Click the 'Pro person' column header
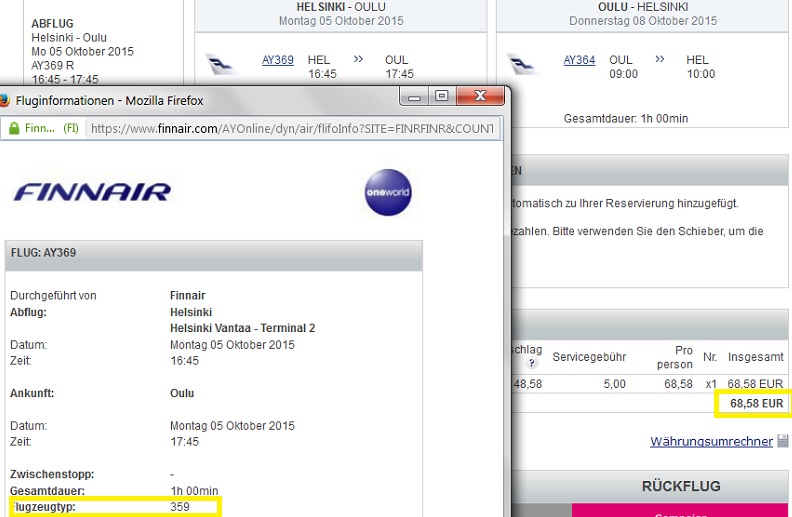 coord(674,357)
